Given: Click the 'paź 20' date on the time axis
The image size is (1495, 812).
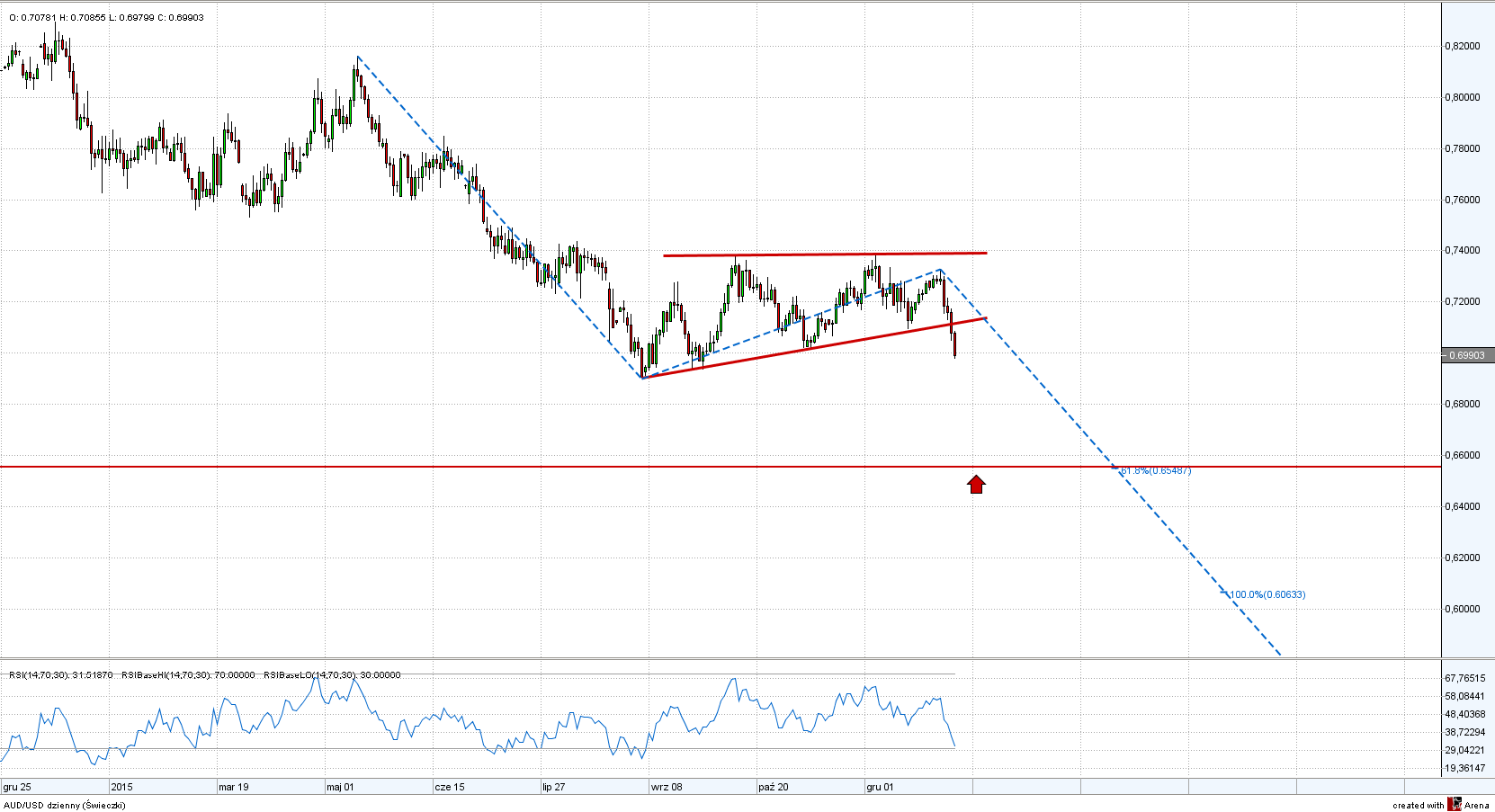Looking at the screenshot, I should [x=774, y=787].
